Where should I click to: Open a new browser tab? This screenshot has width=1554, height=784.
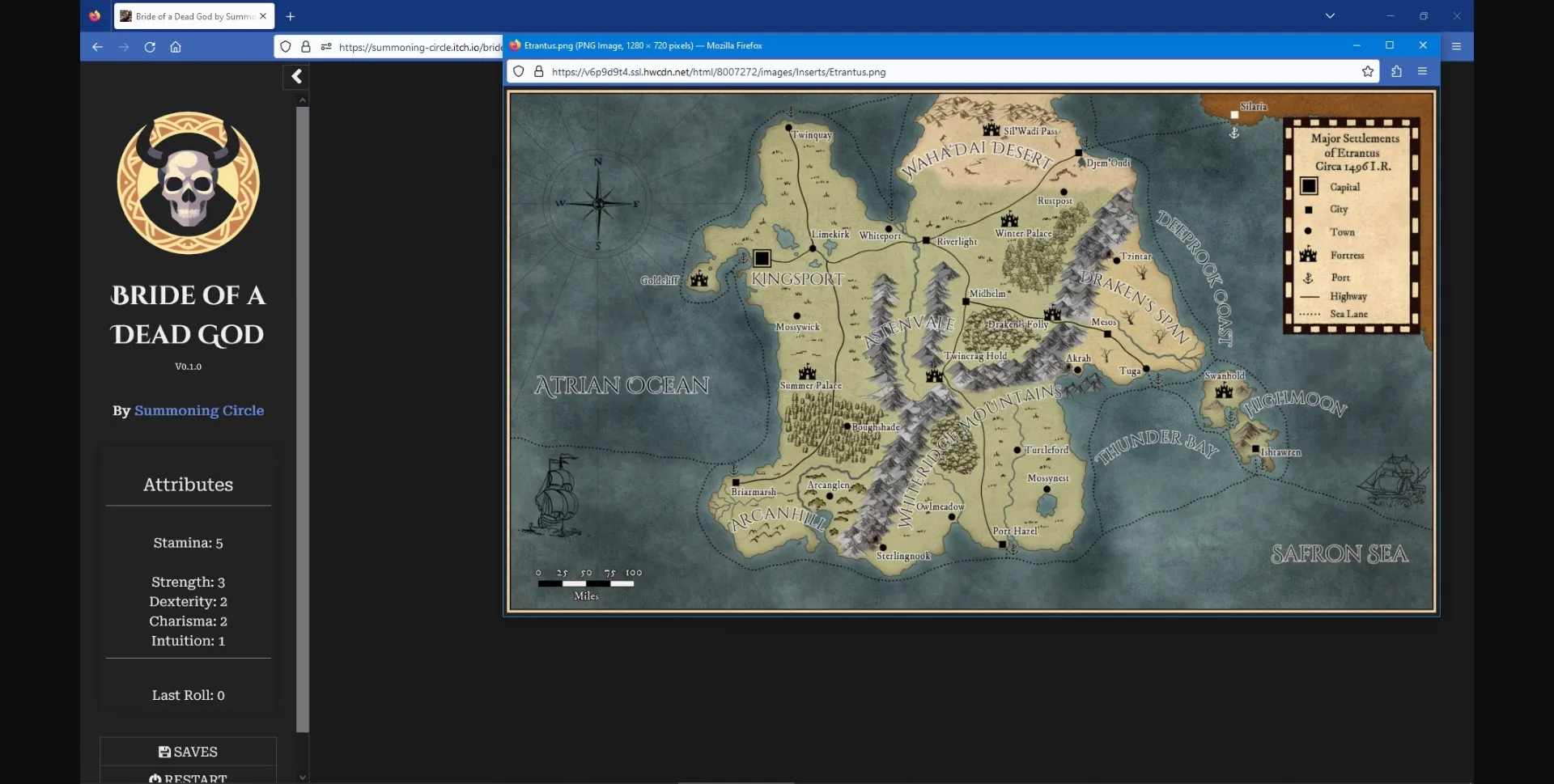[x=291, y=16]
